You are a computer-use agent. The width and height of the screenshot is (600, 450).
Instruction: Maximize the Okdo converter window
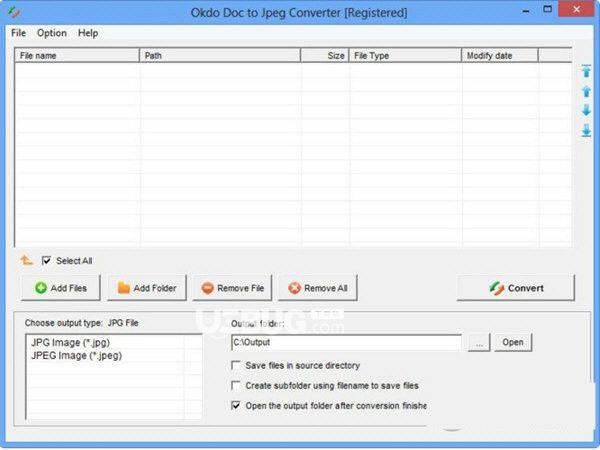[x=548, y=9]
